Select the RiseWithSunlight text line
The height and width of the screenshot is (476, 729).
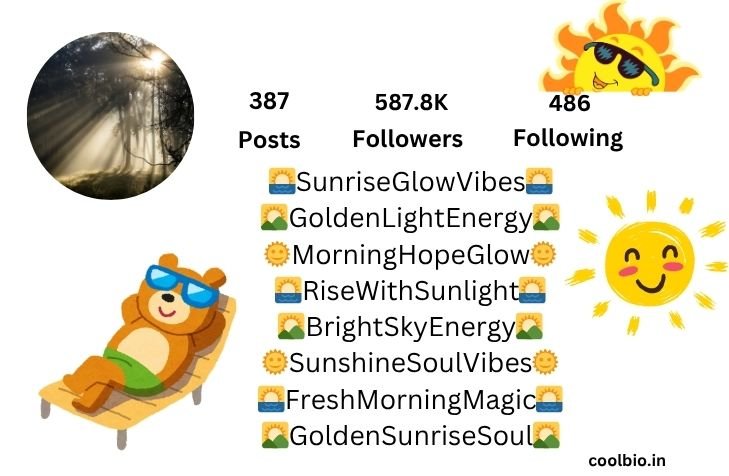click(x=411, y=291)
